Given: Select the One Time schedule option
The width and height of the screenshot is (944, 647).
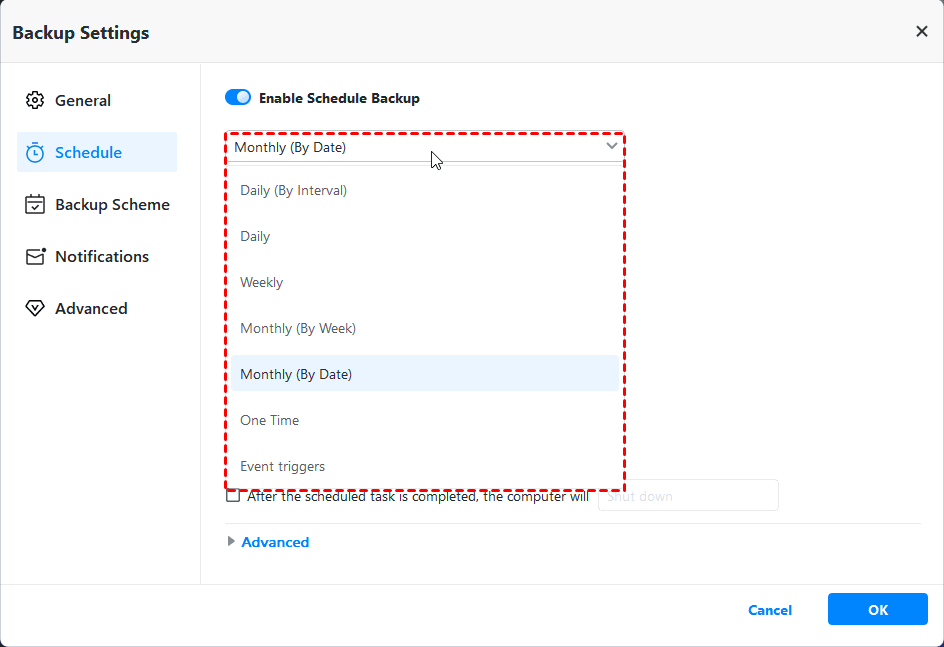Looking at the screenshot, I should coord(269,420).
